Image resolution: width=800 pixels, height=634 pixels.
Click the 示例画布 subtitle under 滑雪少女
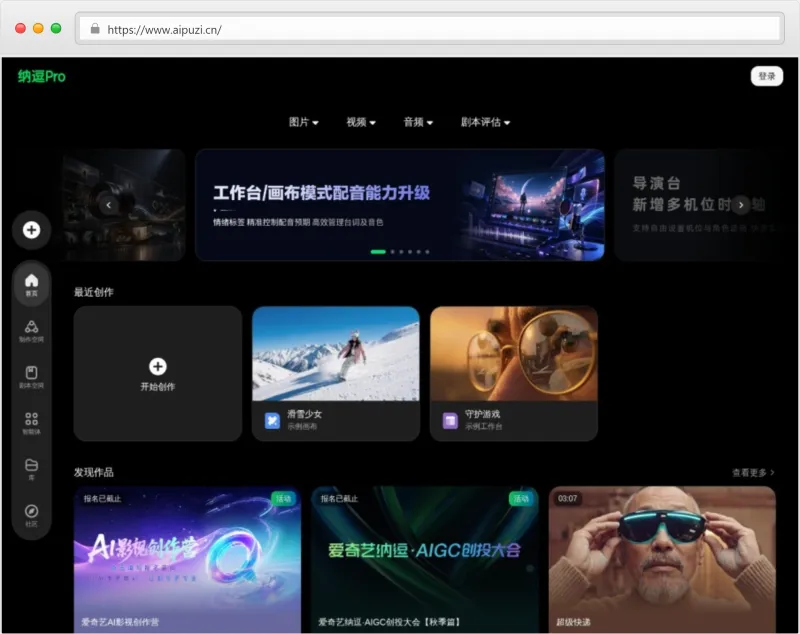coord(302,426)
